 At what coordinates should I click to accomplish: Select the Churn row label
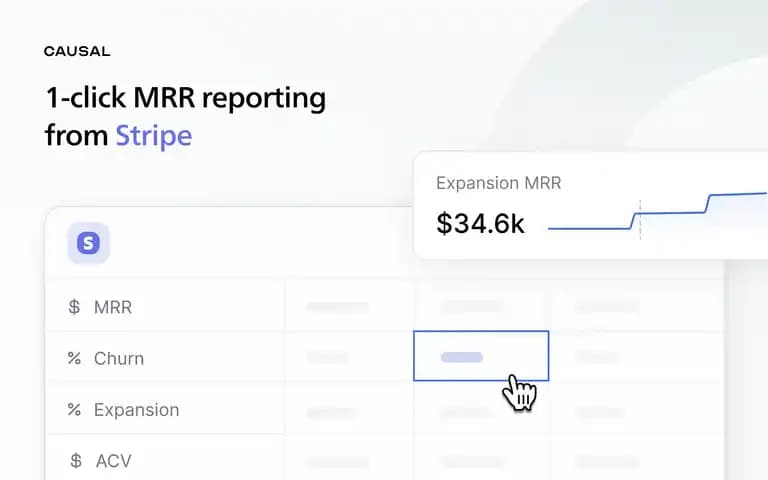(x=119, y=359)
